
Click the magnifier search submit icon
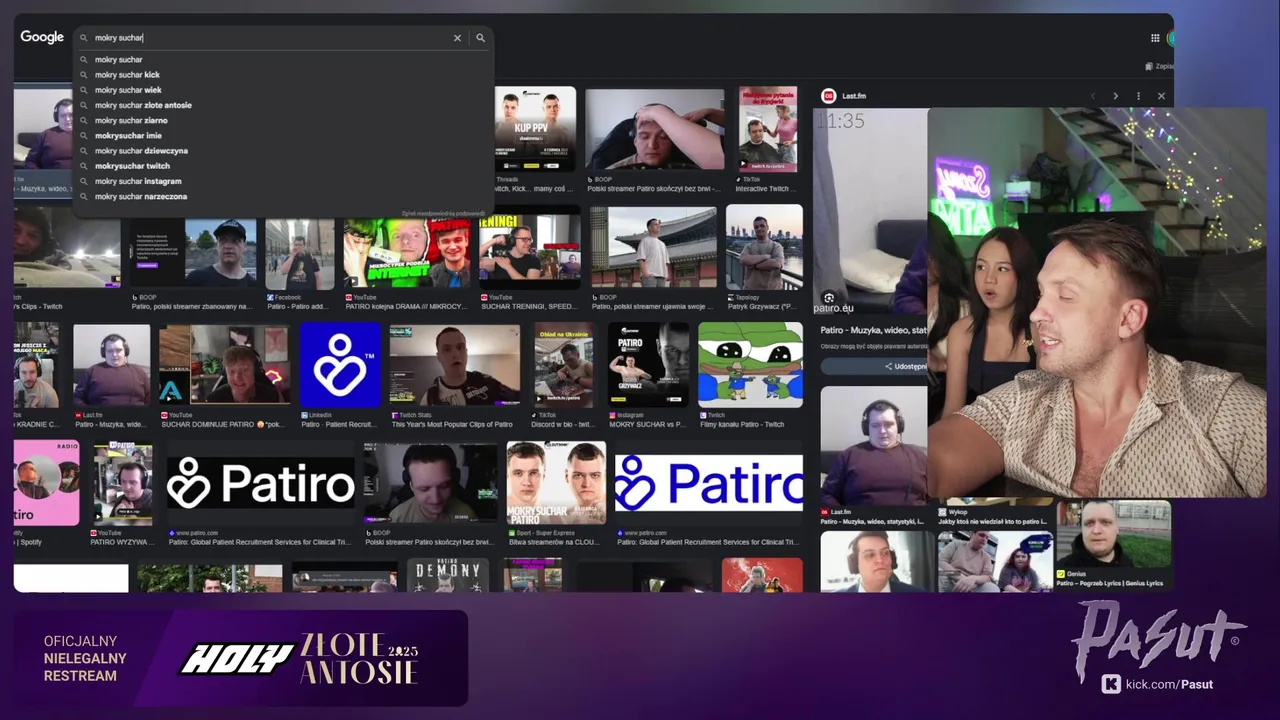tap(480, 38)
